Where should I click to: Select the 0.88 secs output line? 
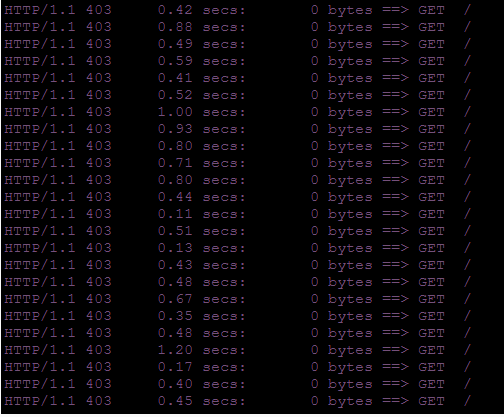point(237,27)
